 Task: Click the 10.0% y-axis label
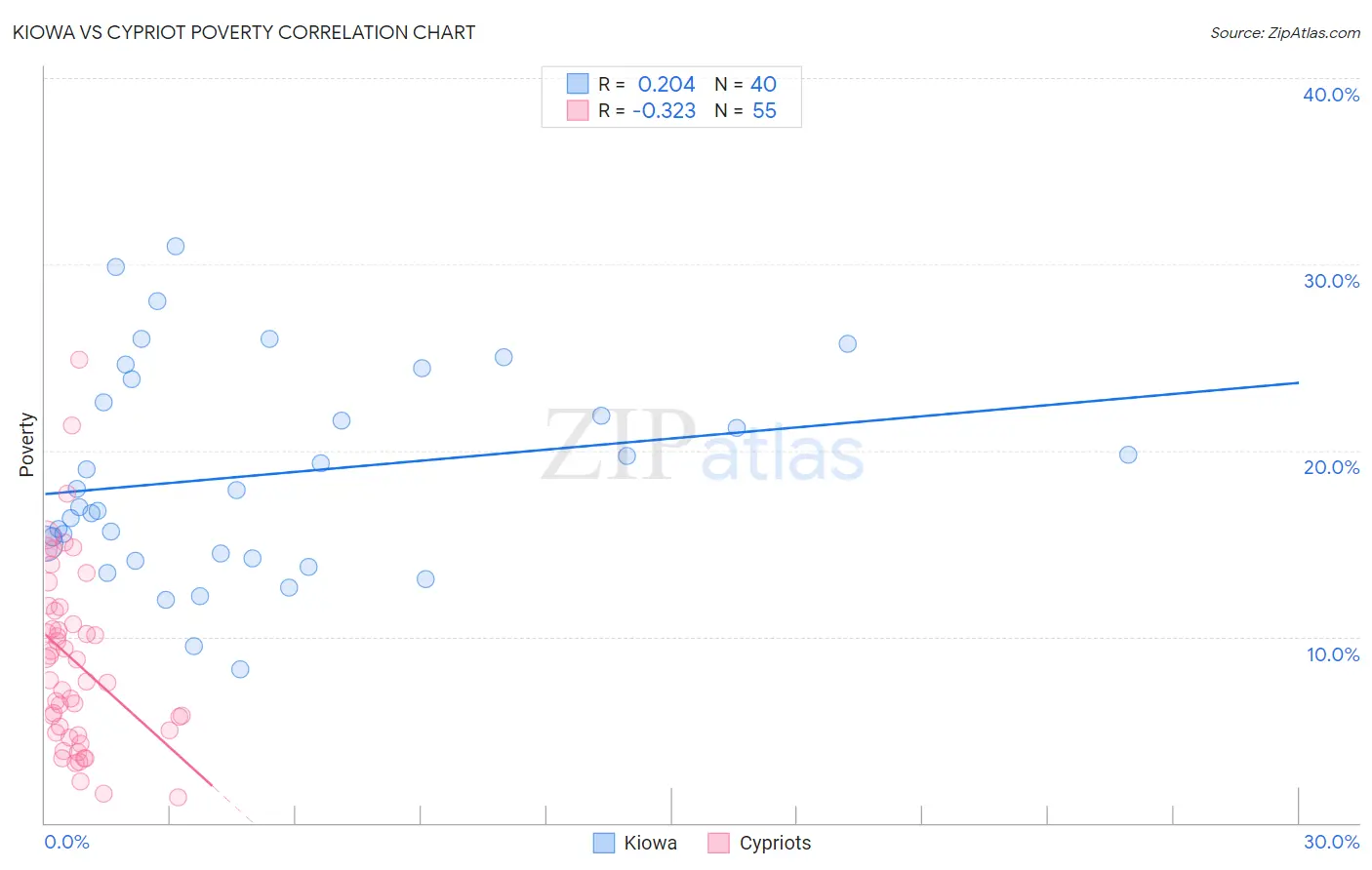coord(1333,654)
